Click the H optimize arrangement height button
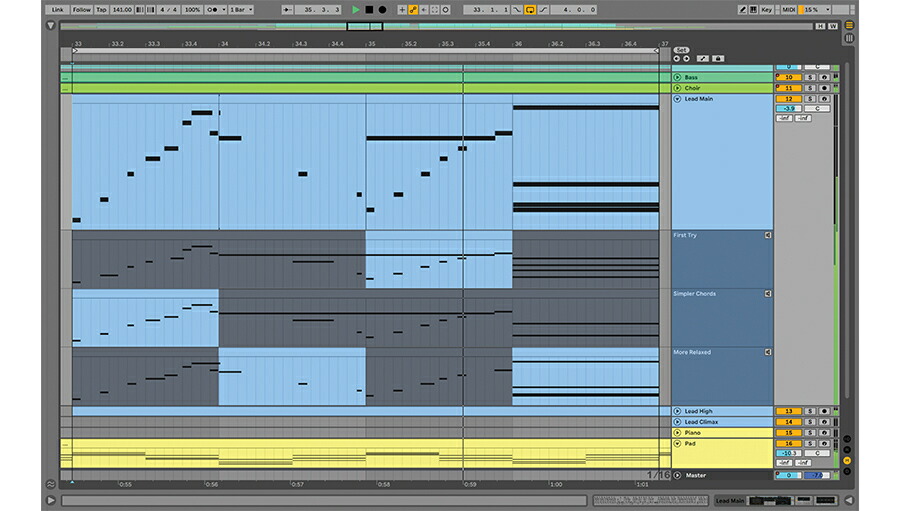This screenshot has width=900, height=511. pyautogui.click(x=820, y=26)
